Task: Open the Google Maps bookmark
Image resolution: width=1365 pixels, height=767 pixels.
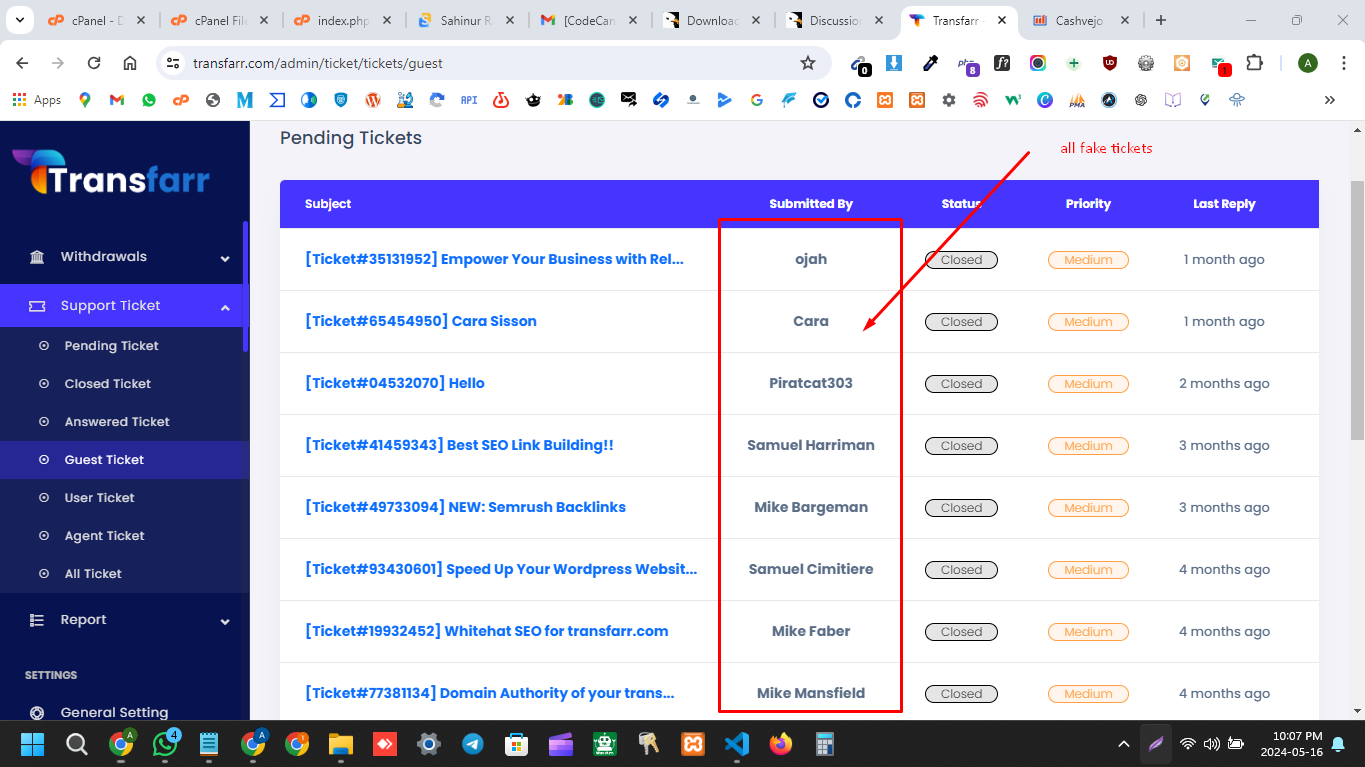Action: pos(84,100)
